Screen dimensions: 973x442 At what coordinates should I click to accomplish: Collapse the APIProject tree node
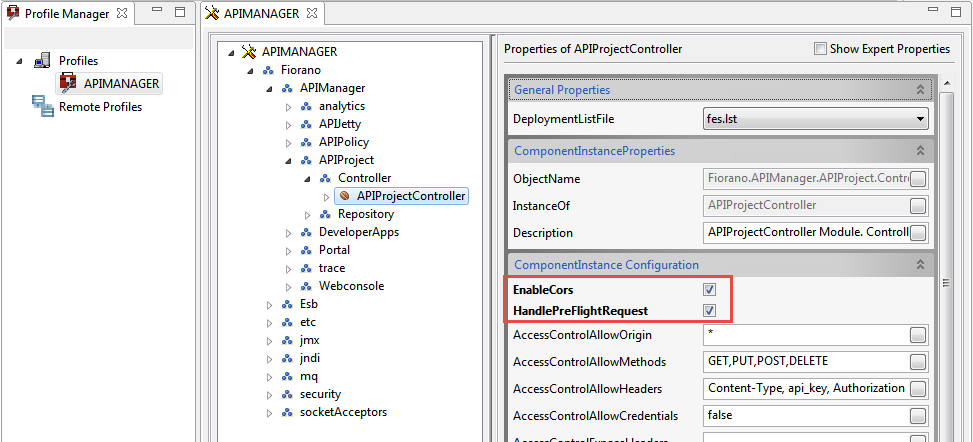click(x=288, y=161)
